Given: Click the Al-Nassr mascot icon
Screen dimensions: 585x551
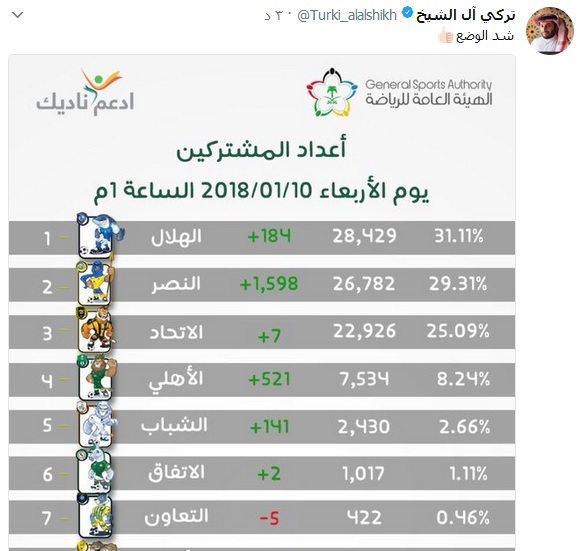Looking at the screenshot, I should (x=95, y=283).
